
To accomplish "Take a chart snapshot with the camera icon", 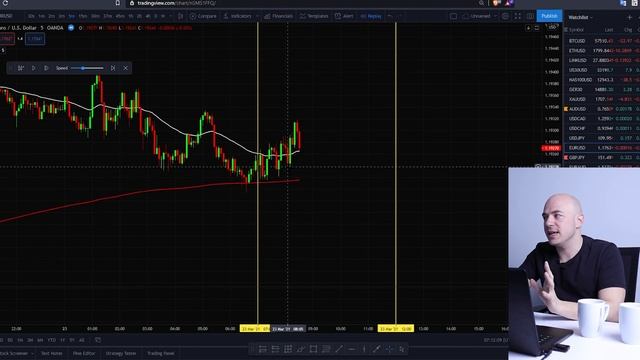I will 530,16.
